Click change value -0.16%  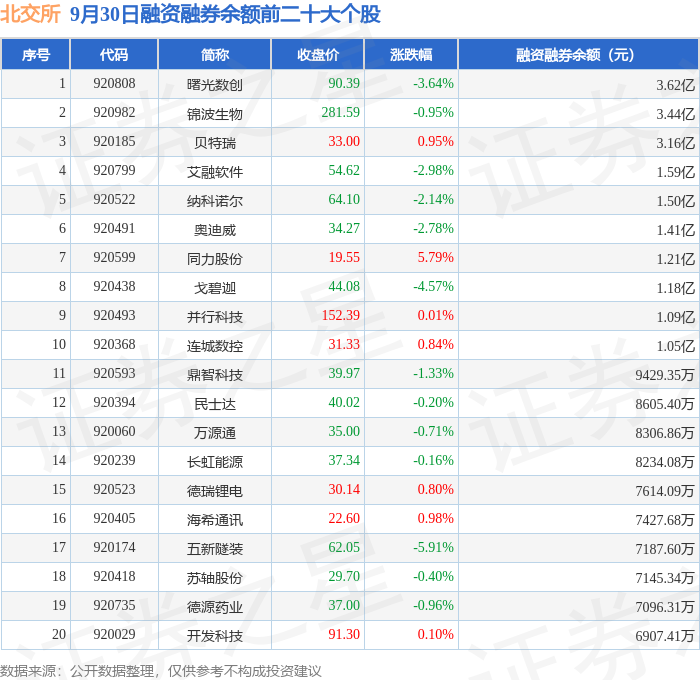[x=433, y=461]
